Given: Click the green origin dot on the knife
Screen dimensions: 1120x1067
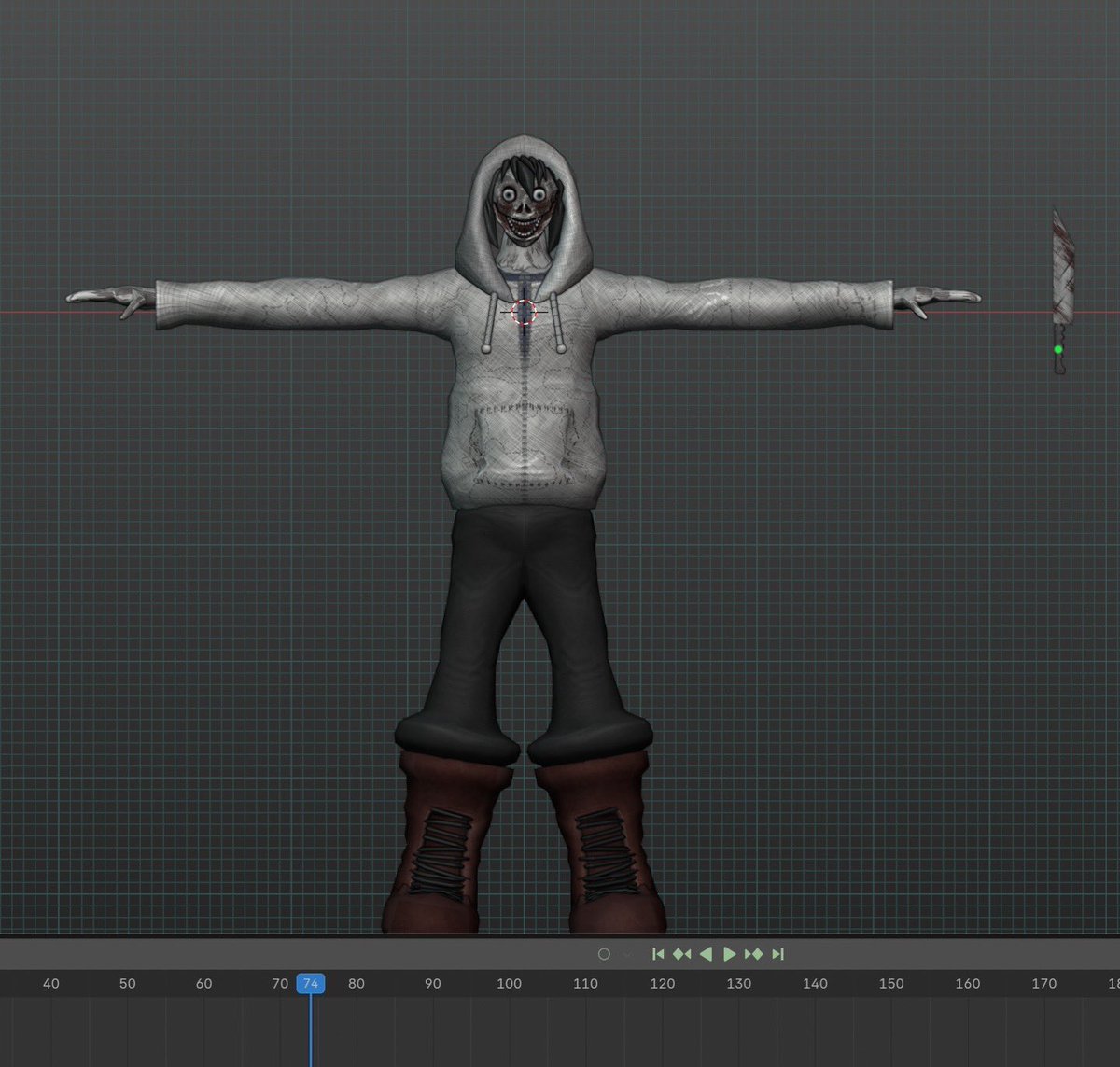Looking at the screenshot, I should 1058,350.
